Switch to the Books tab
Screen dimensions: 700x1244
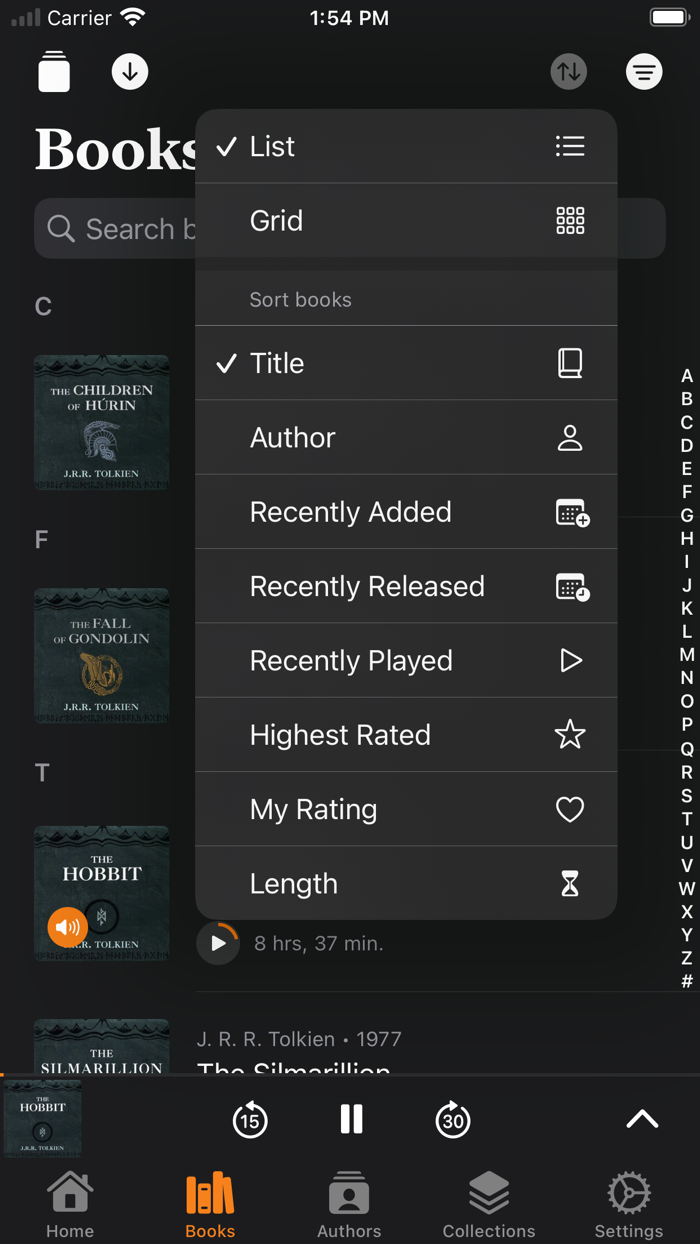click(210, 1205)
